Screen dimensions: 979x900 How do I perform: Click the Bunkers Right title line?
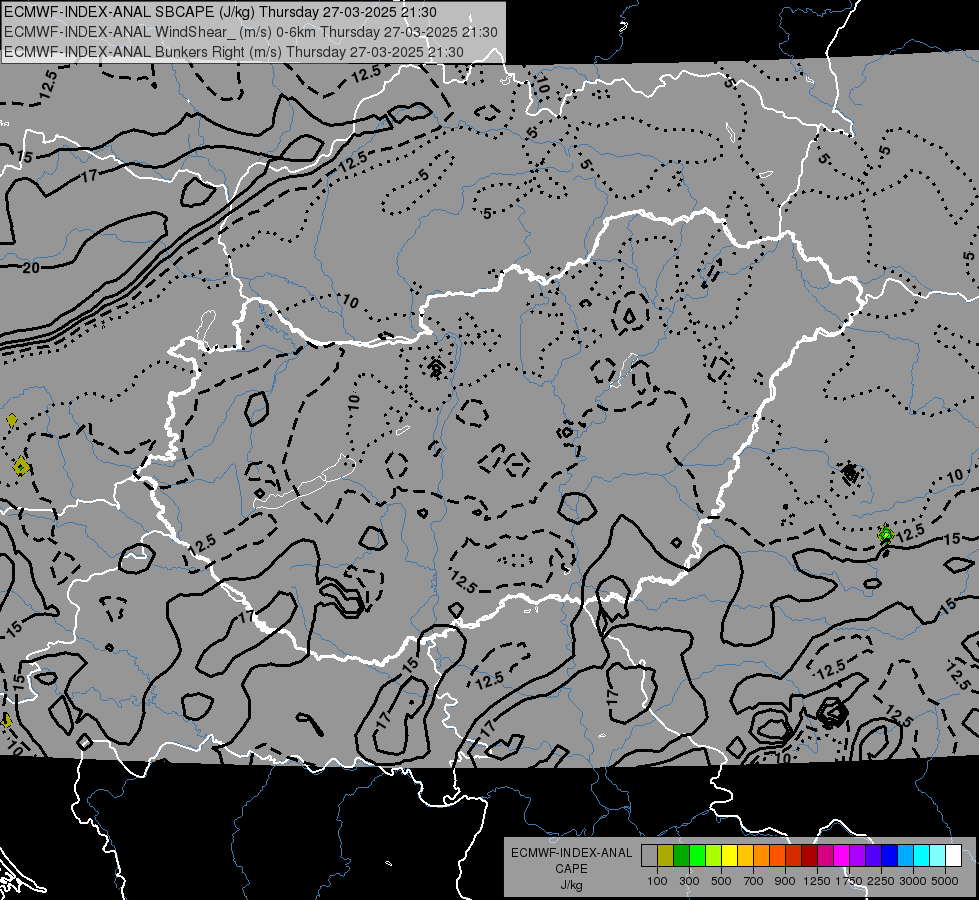point(234,52)
